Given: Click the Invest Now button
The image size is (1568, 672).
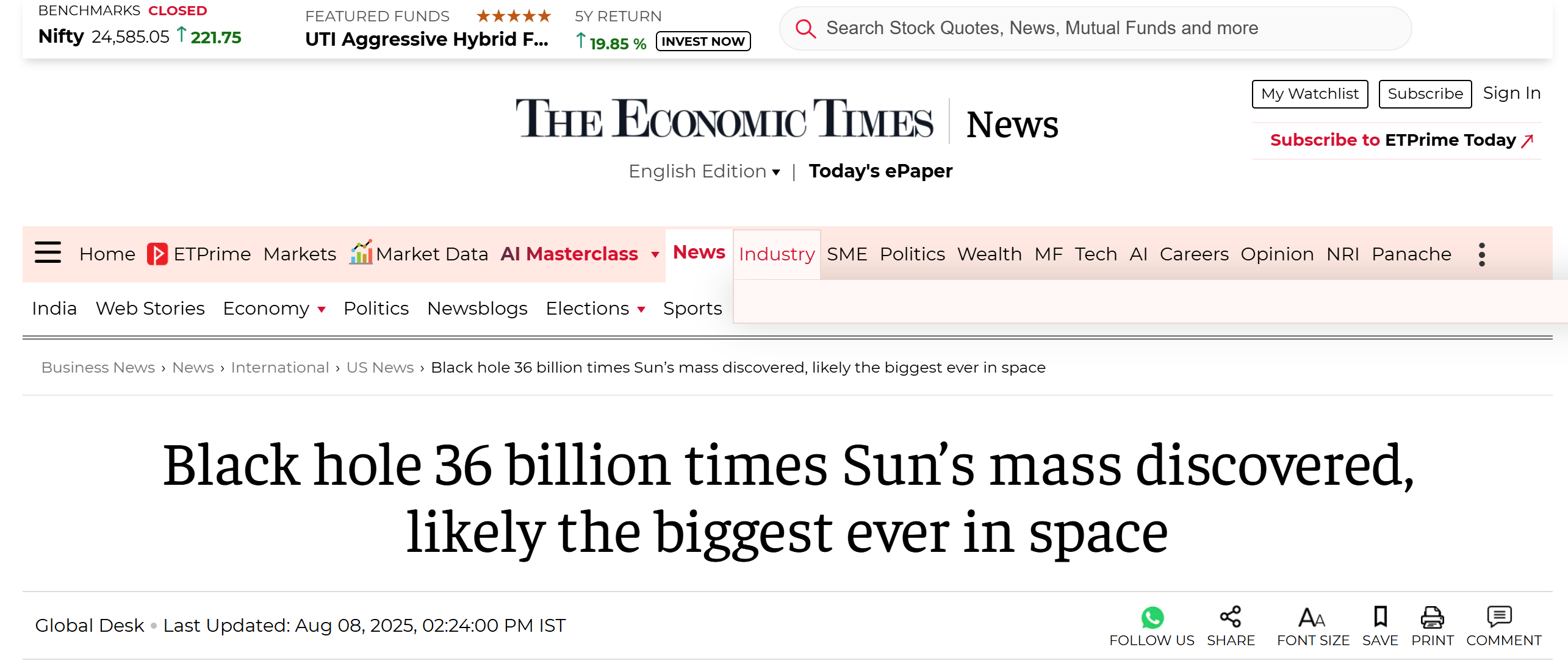Looking at the screenshot, I should point(703,41).
